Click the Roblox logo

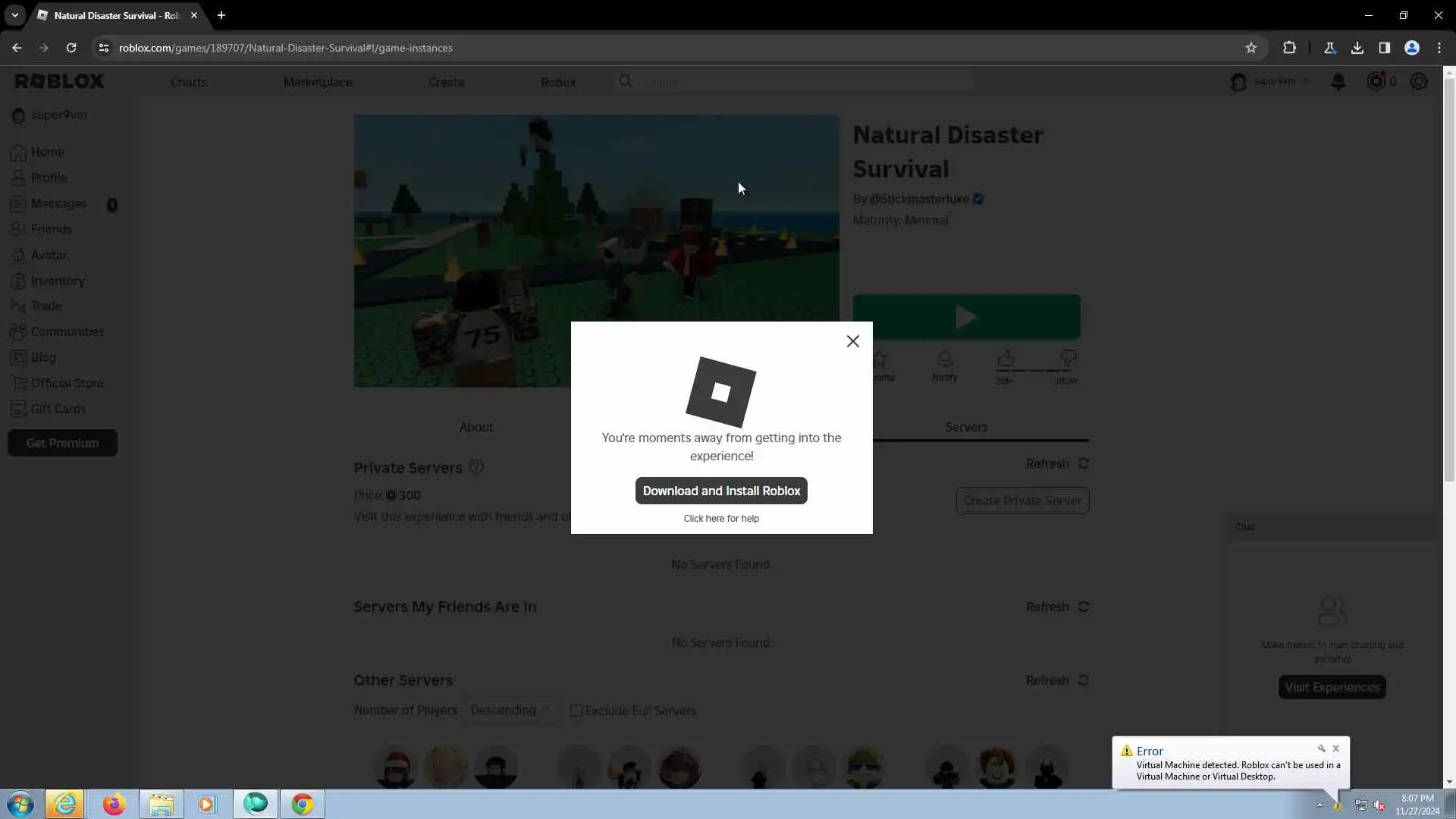[60, 81]
